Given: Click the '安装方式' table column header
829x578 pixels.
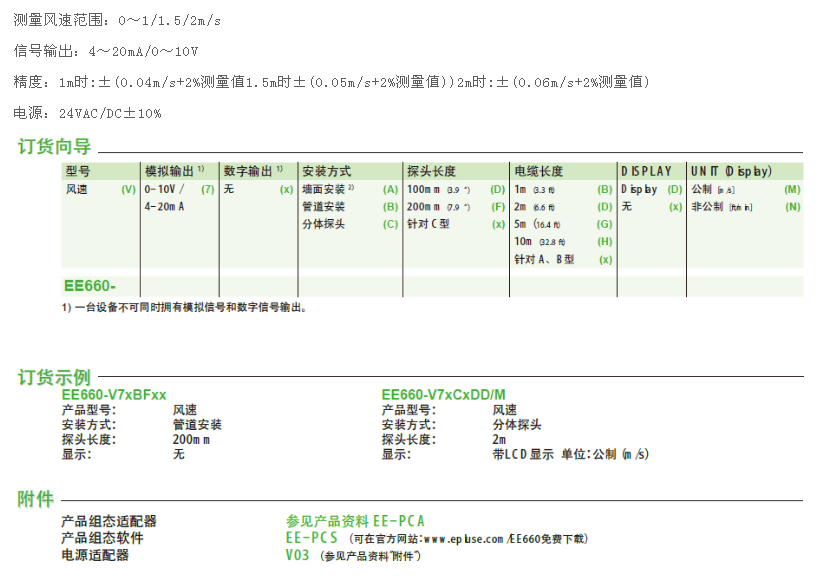Looking at the screenshot, I should click(x=326, y=171).
